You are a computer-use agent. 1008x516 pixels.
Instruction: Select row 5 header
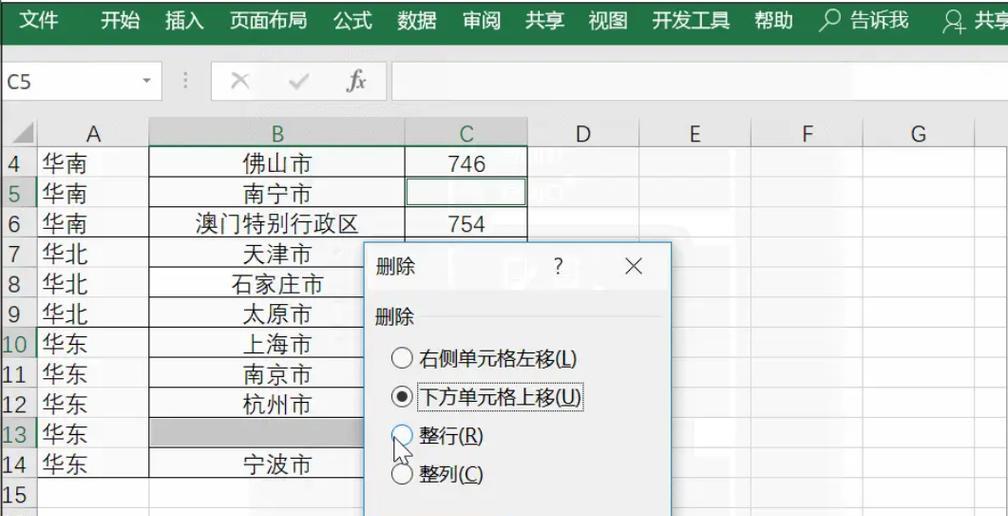click(19, 193)
